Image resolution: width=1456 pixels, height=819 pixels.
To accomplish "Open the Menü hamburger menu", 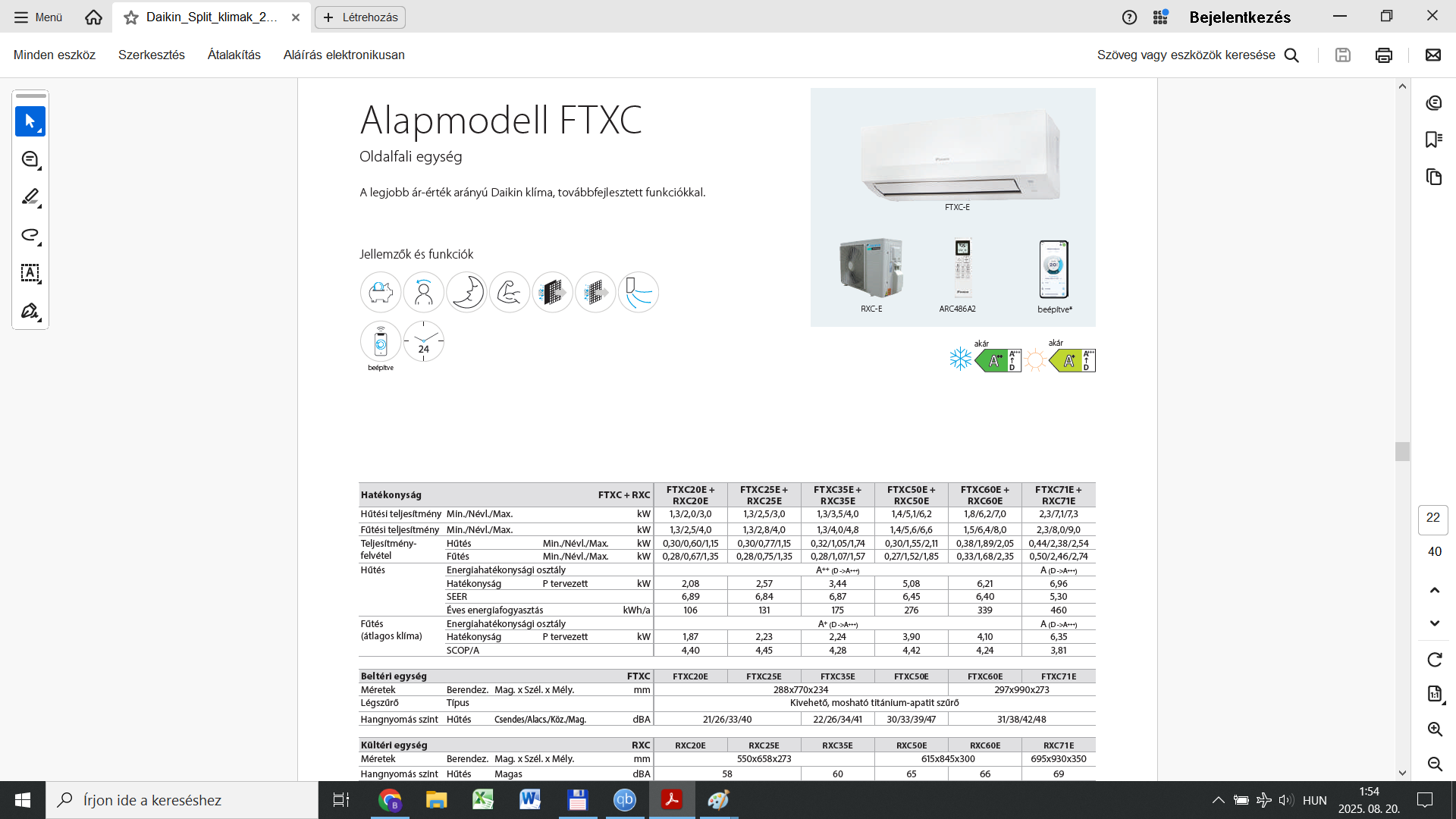I will tap(38, 17).
